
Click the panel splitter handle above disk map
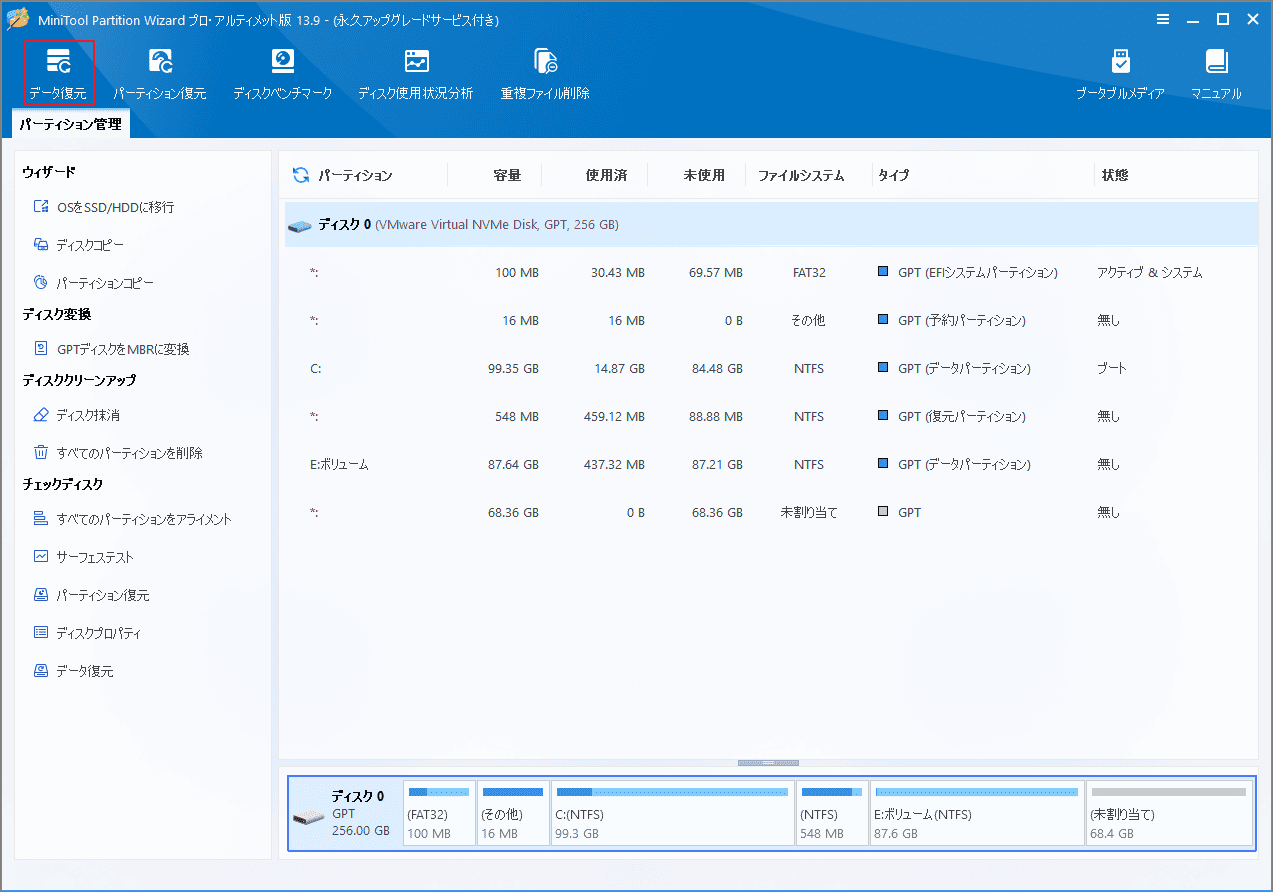tap(768, 763)
